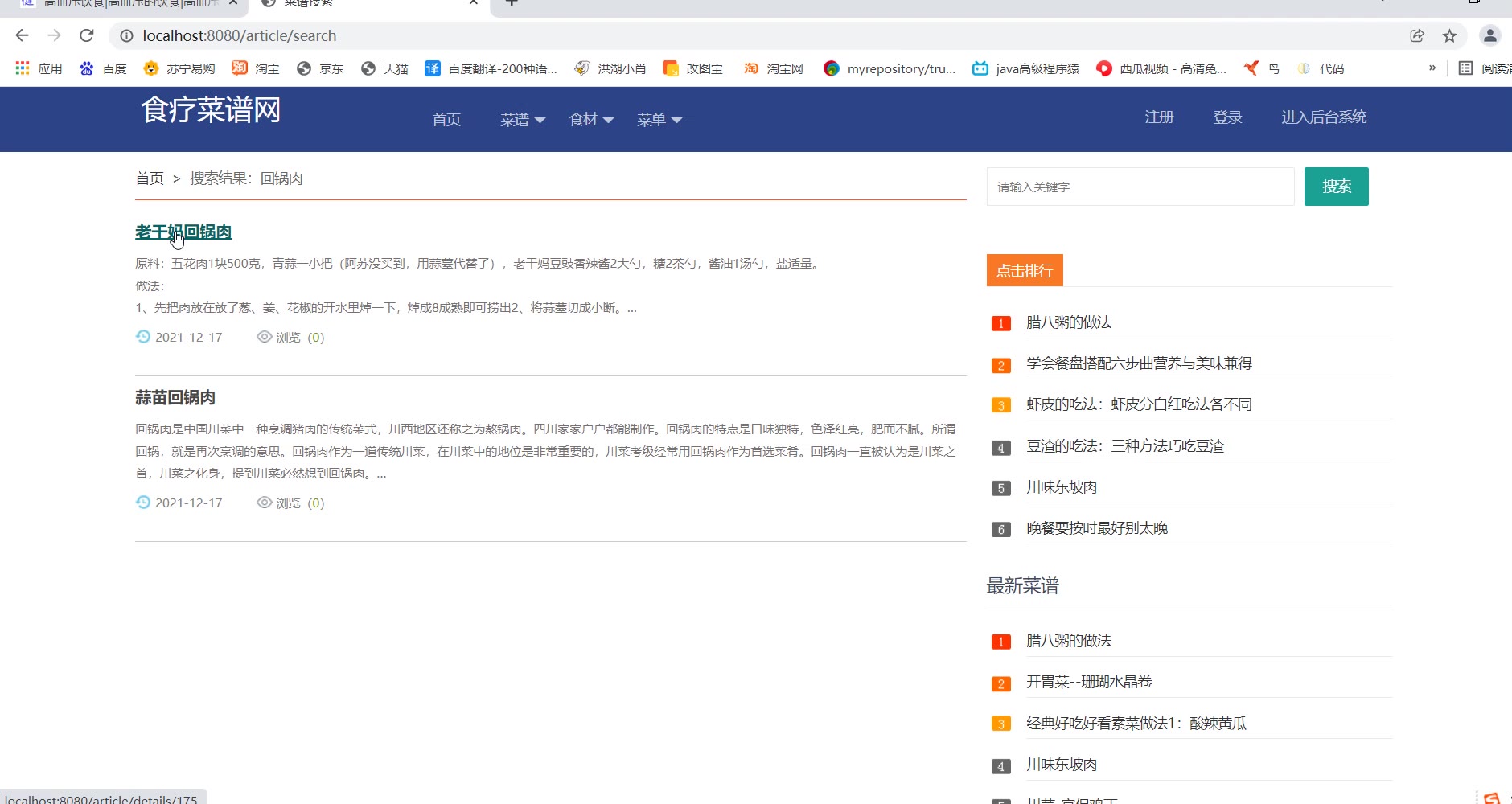Open 西瓜视频 bookmark

pos(1162,68)
